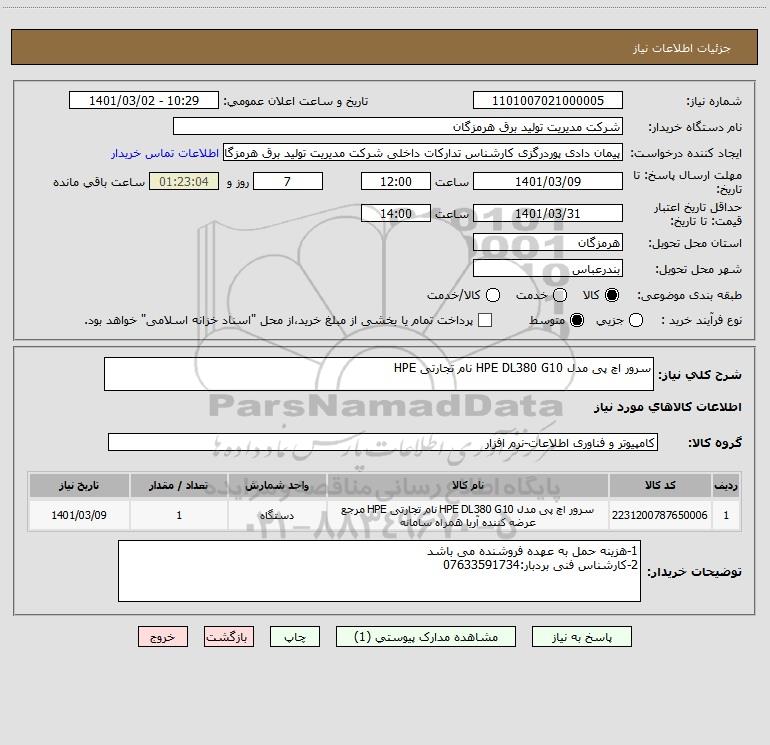Click the 12:00 deadline time field
Screen dimensions: 770x745
pos(396,181)
